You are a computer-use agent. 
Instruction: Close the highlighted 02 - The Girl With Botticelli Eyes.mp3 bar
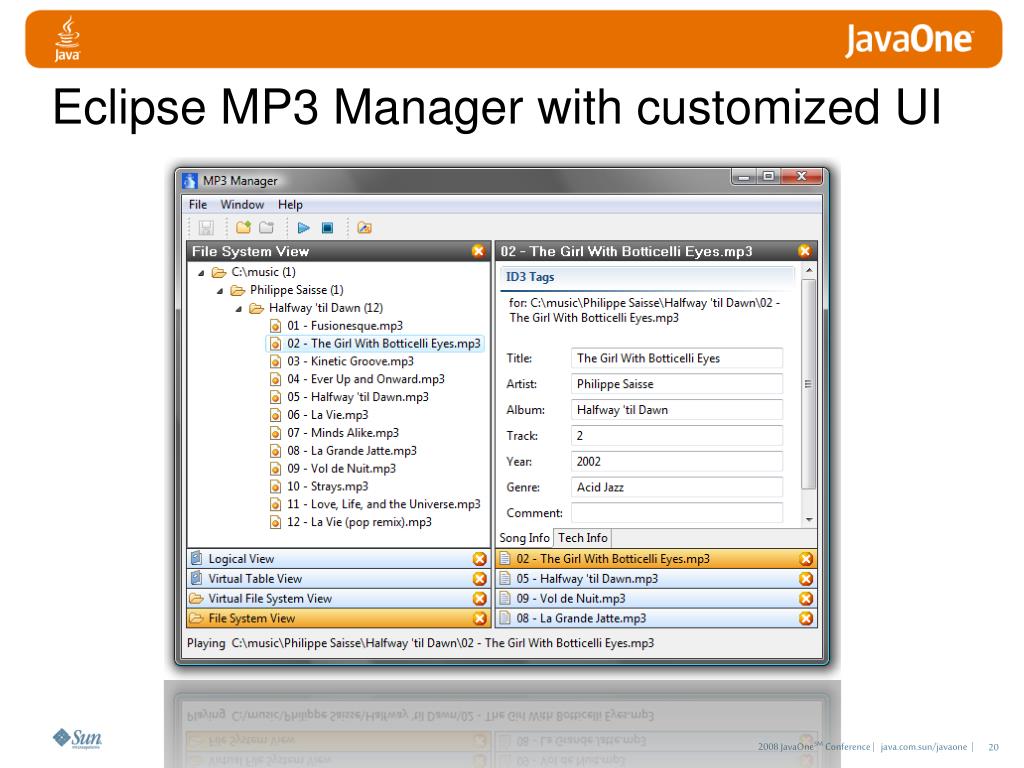click(806, 559)
